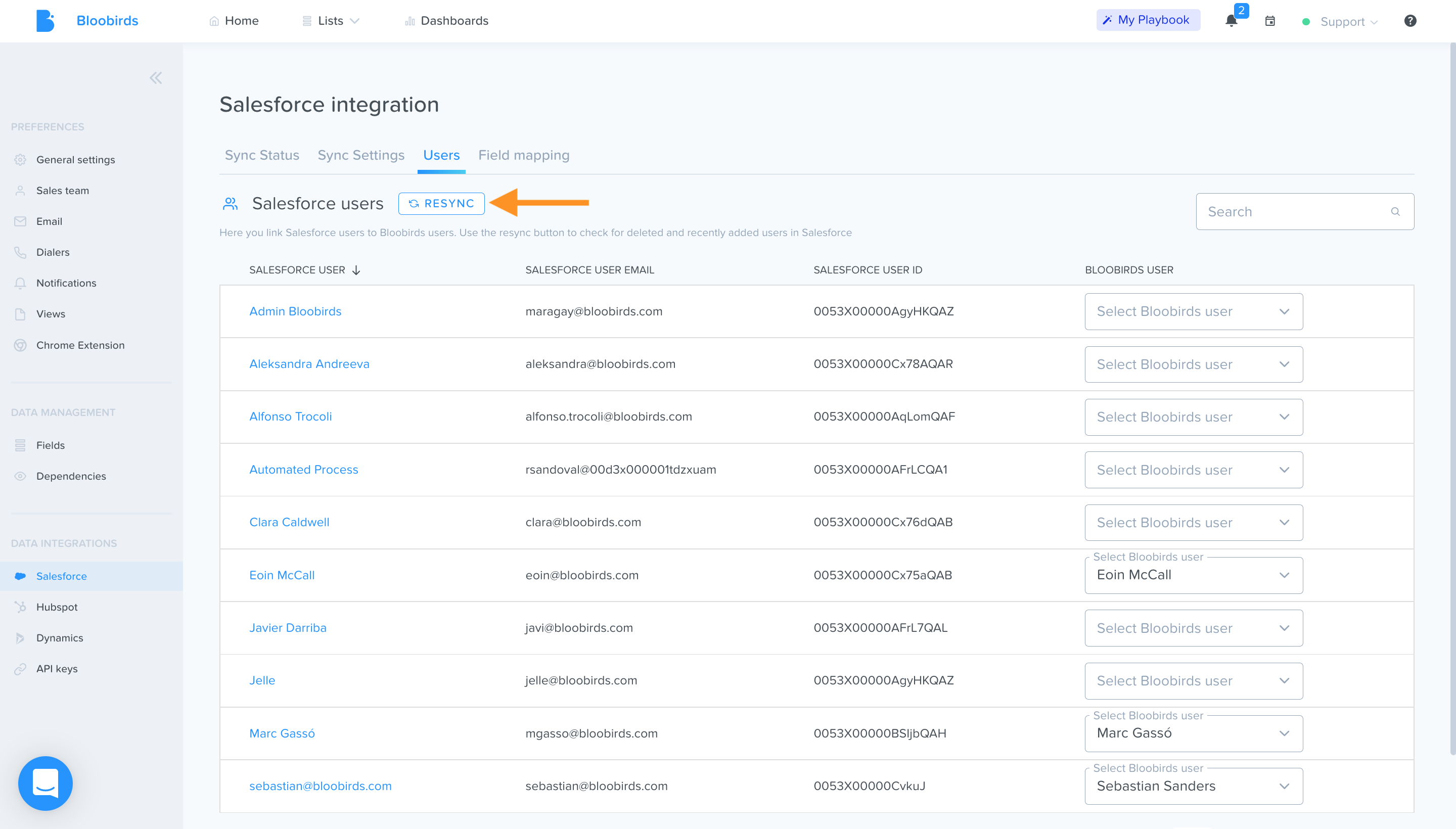The image size is (1456, 829).
Task: Select email maragay@bloobirds.com cell
Action: [594, 311]
